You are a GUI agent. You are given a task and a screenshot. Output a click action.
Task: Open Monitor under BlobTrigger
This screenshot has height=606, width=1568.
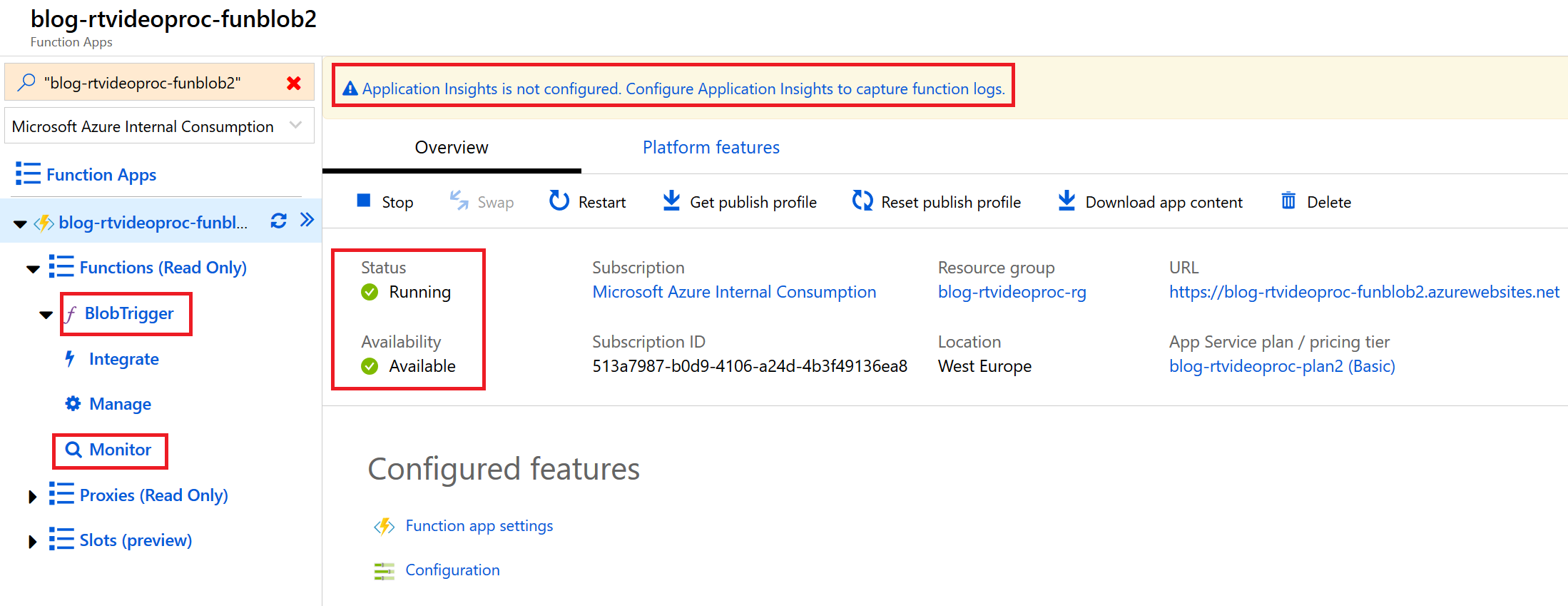pos(119,450)
